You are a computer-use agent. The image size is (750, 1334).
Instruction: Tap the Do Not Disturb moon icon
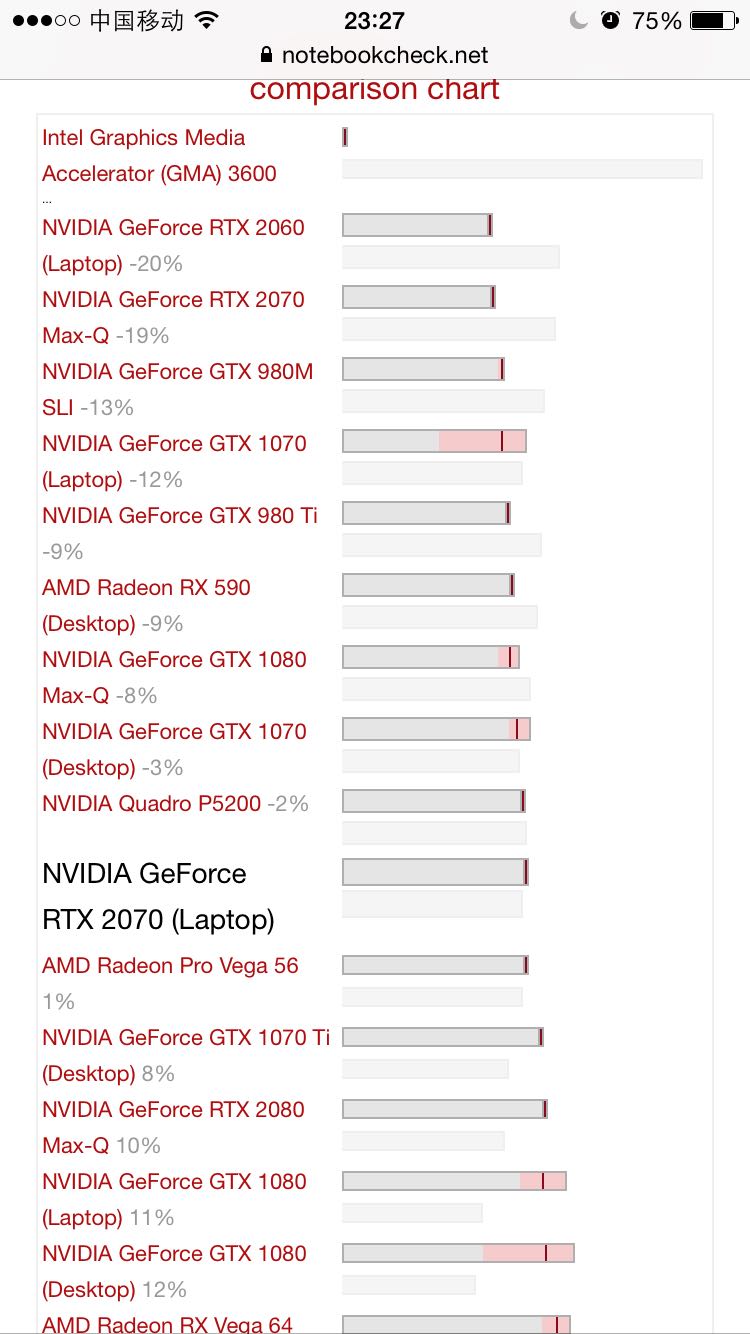pyautogui.click(x=579, y=20)
